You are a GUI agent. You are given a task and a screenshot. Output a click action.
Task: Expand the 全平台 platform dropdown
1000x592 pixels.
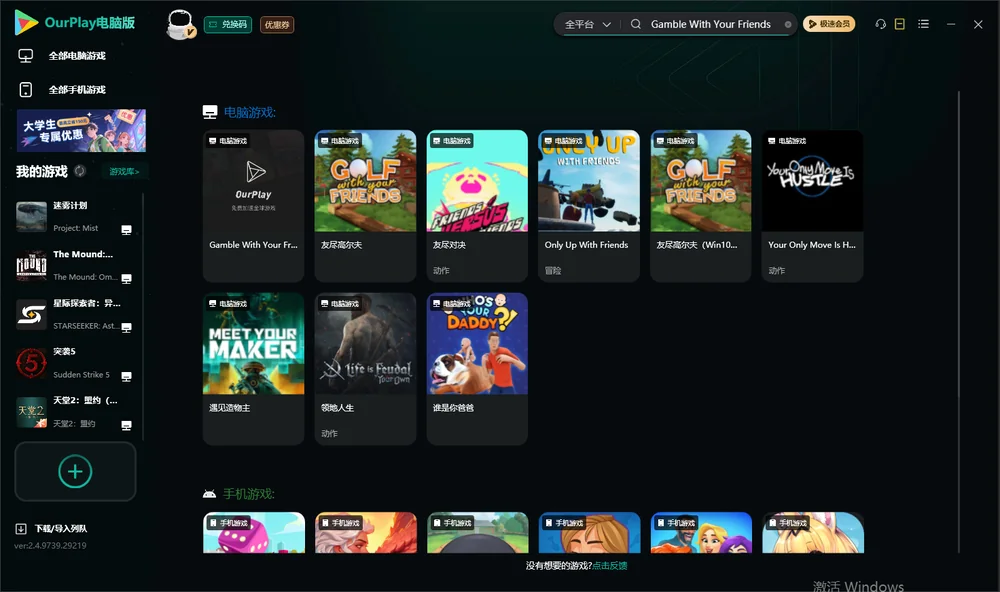click(x=587, y=24)
